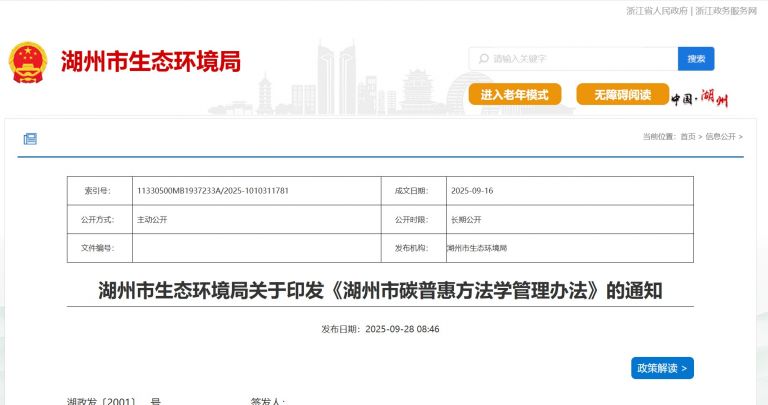Click the 湖州市生态环境局 site title
Image resolution: width=768 pixels, height=405 pixels.
150,62
